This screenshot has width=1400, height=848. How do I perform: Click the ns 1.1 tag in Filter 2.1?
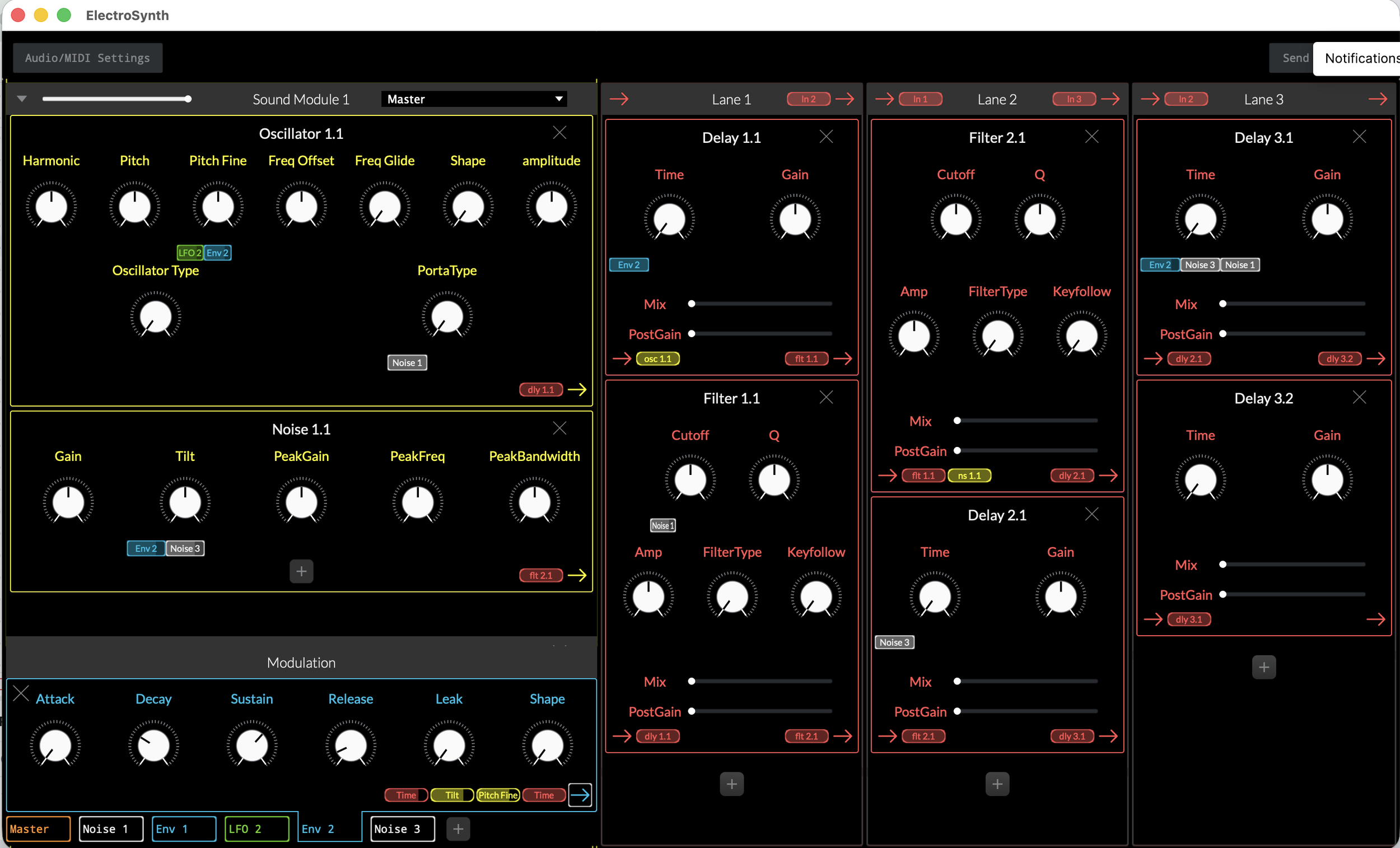tap(969, 475)
